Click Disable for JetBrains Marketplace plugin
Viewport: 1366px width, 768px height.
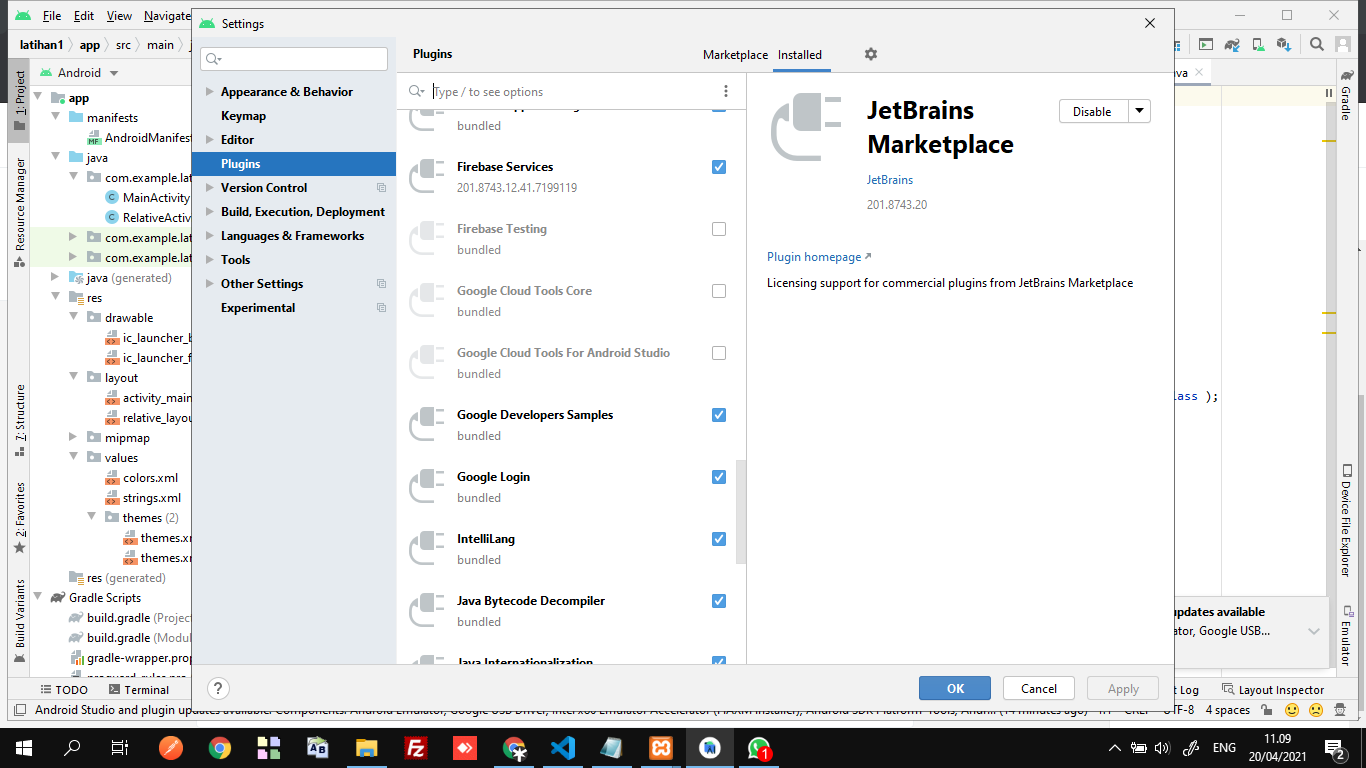[x=1093, y=111]
